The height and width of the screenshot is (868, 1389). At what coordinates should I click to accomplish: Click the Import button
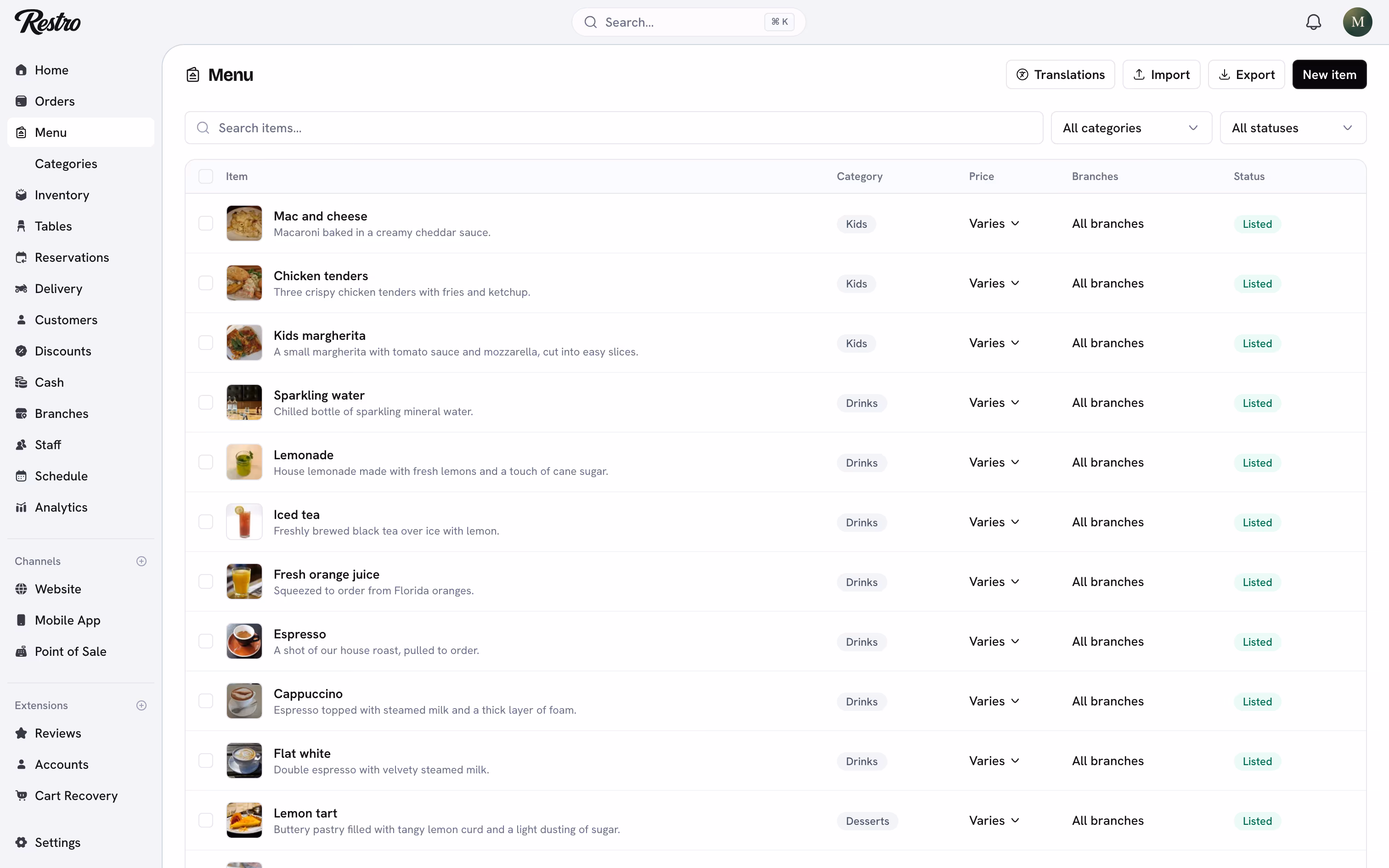(1161, 74)
